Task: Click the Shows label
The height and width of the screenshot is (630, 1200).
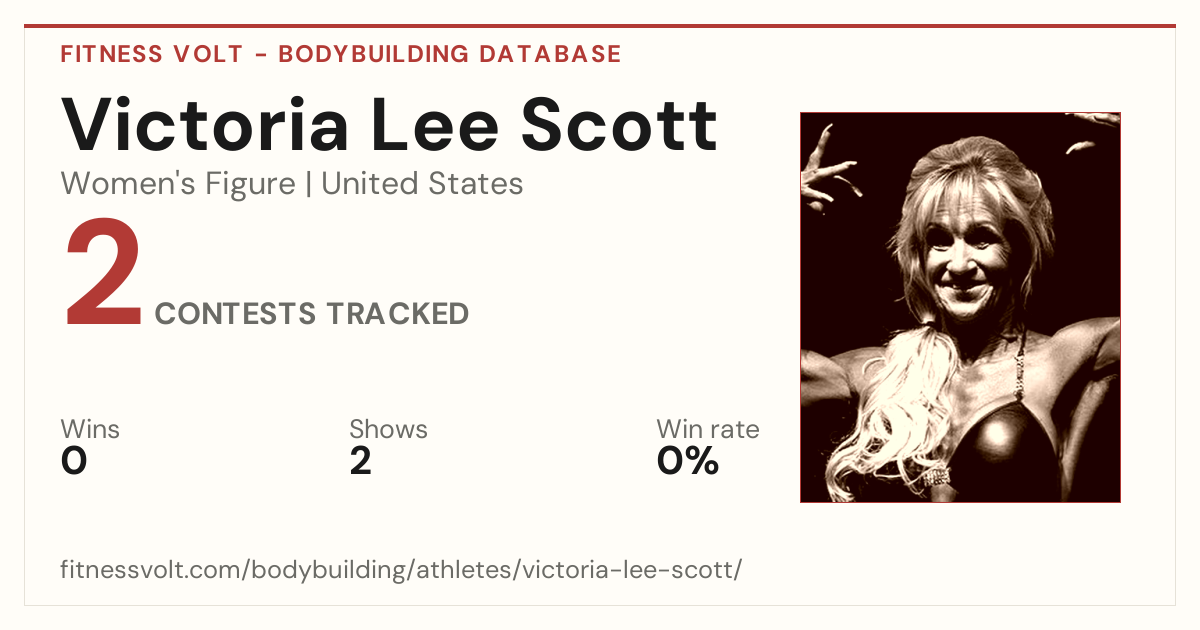Action: (388, 430)
